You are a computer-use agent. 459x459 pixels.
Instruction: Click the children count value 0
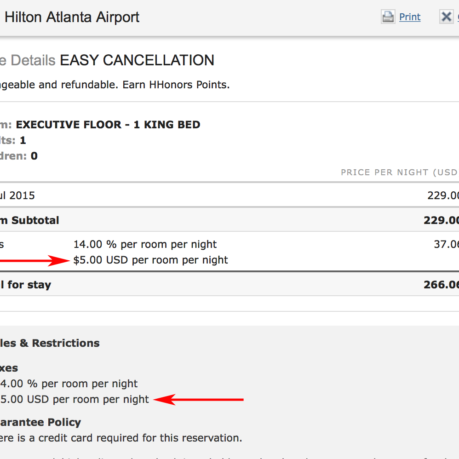coord(34,156)
